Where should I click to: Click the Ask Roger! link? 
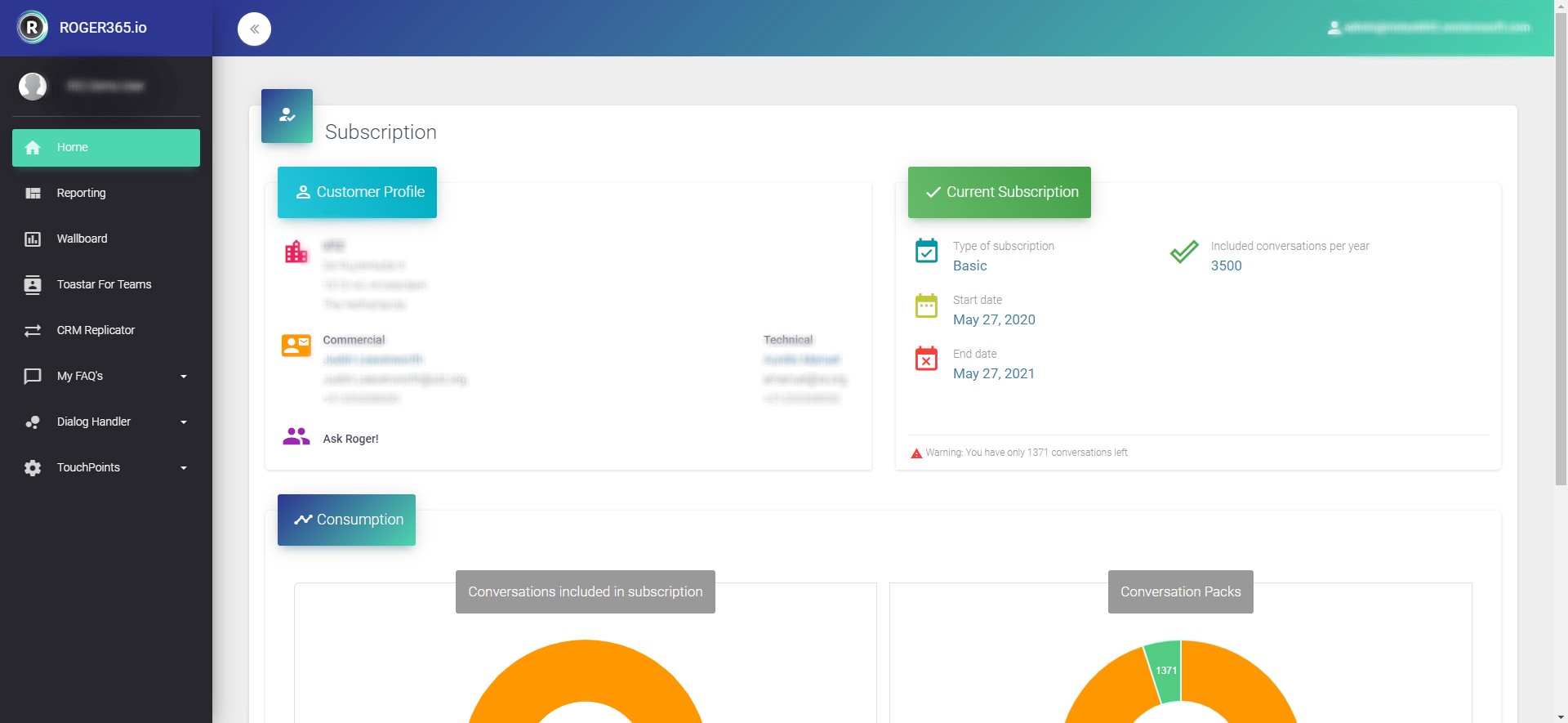(350, 439)
